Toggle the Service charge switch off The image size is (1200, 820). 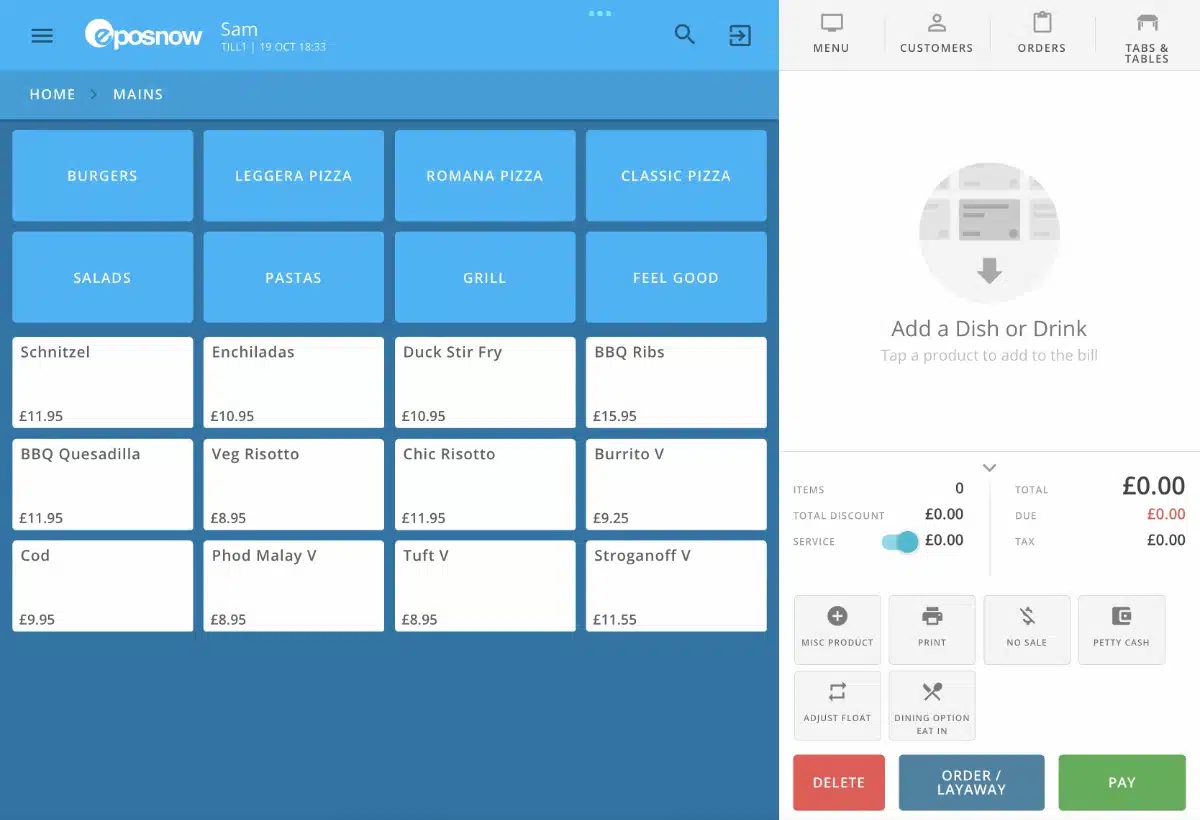(x=897, y=541)
